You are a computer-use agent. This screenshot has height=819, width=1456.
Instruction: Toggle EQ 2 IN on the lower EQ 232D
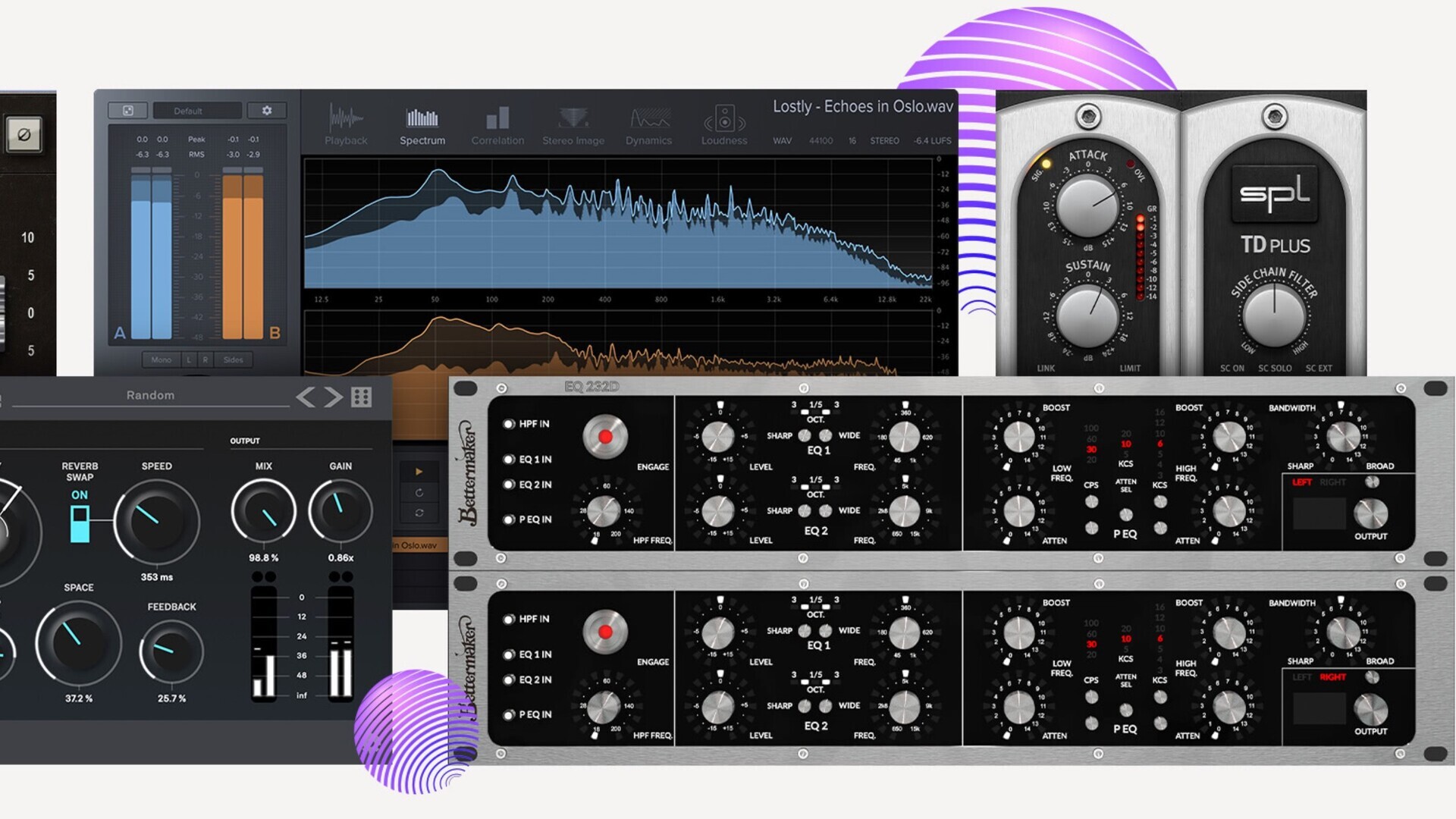(x=509, y=679)
